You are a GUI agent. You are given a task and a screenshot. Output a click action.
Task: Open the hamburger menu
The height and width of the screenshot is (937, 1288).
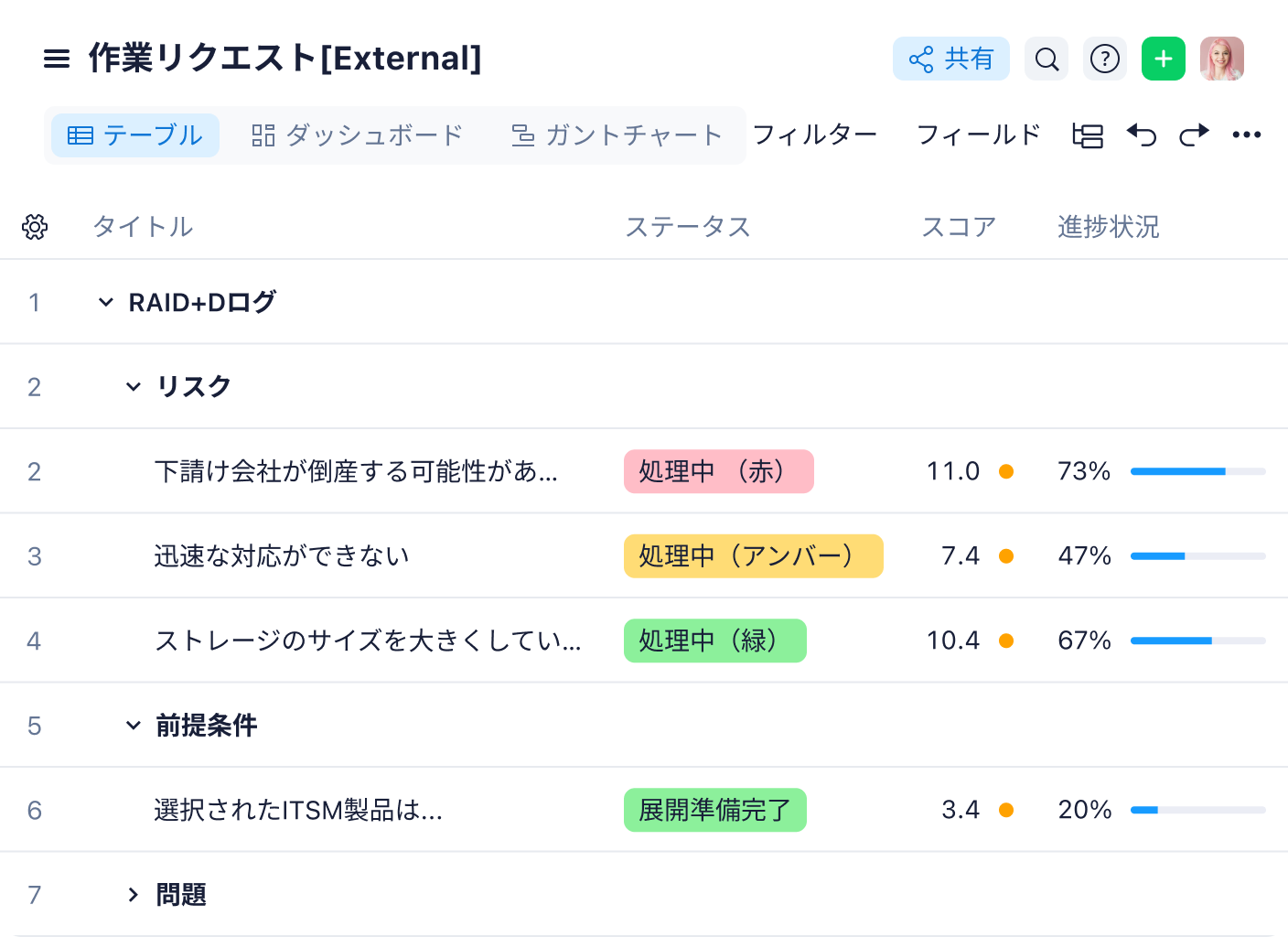(57, 59)
